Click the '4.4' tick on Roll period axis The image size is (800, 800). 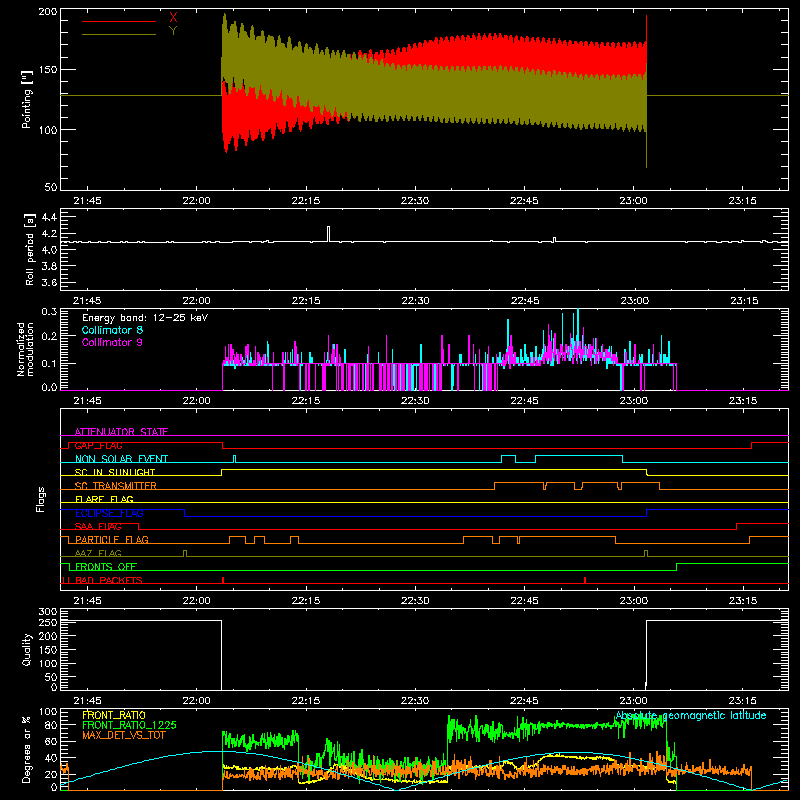coord(49,218)
